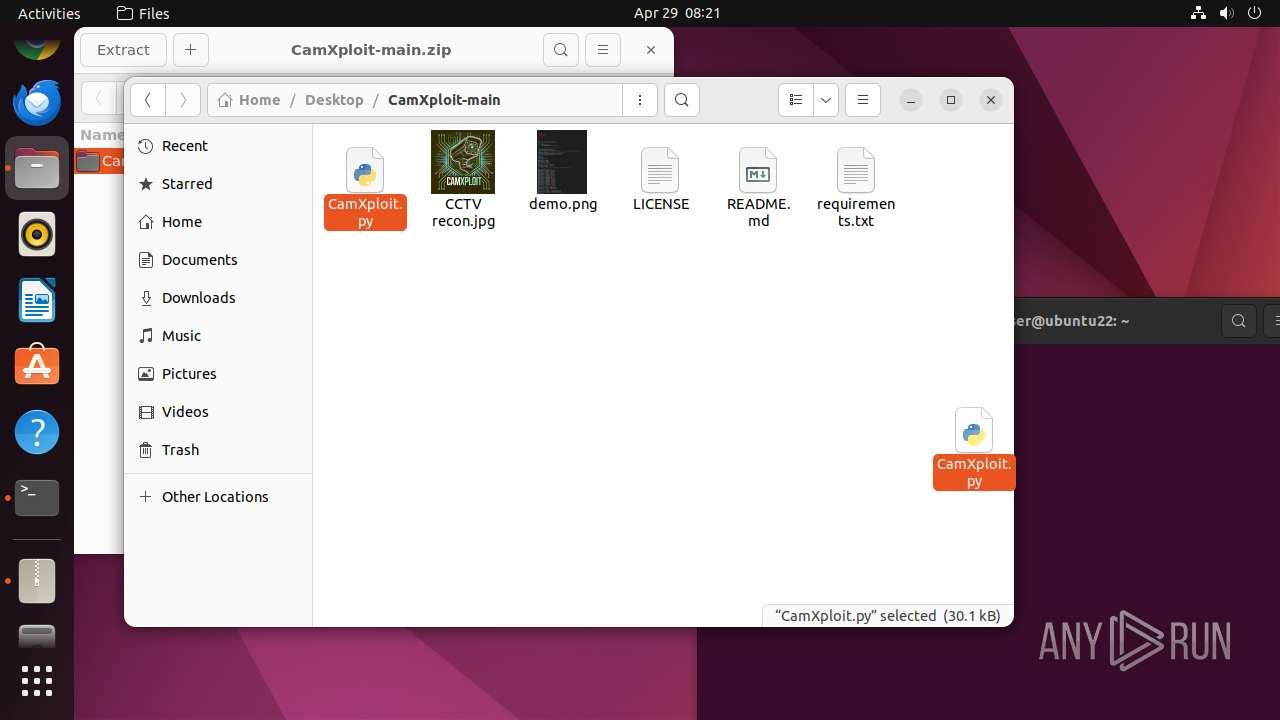Open Downloads folder in the sidebar
The height and width of the screenshot is (720, 1280).
pos(218,298)
